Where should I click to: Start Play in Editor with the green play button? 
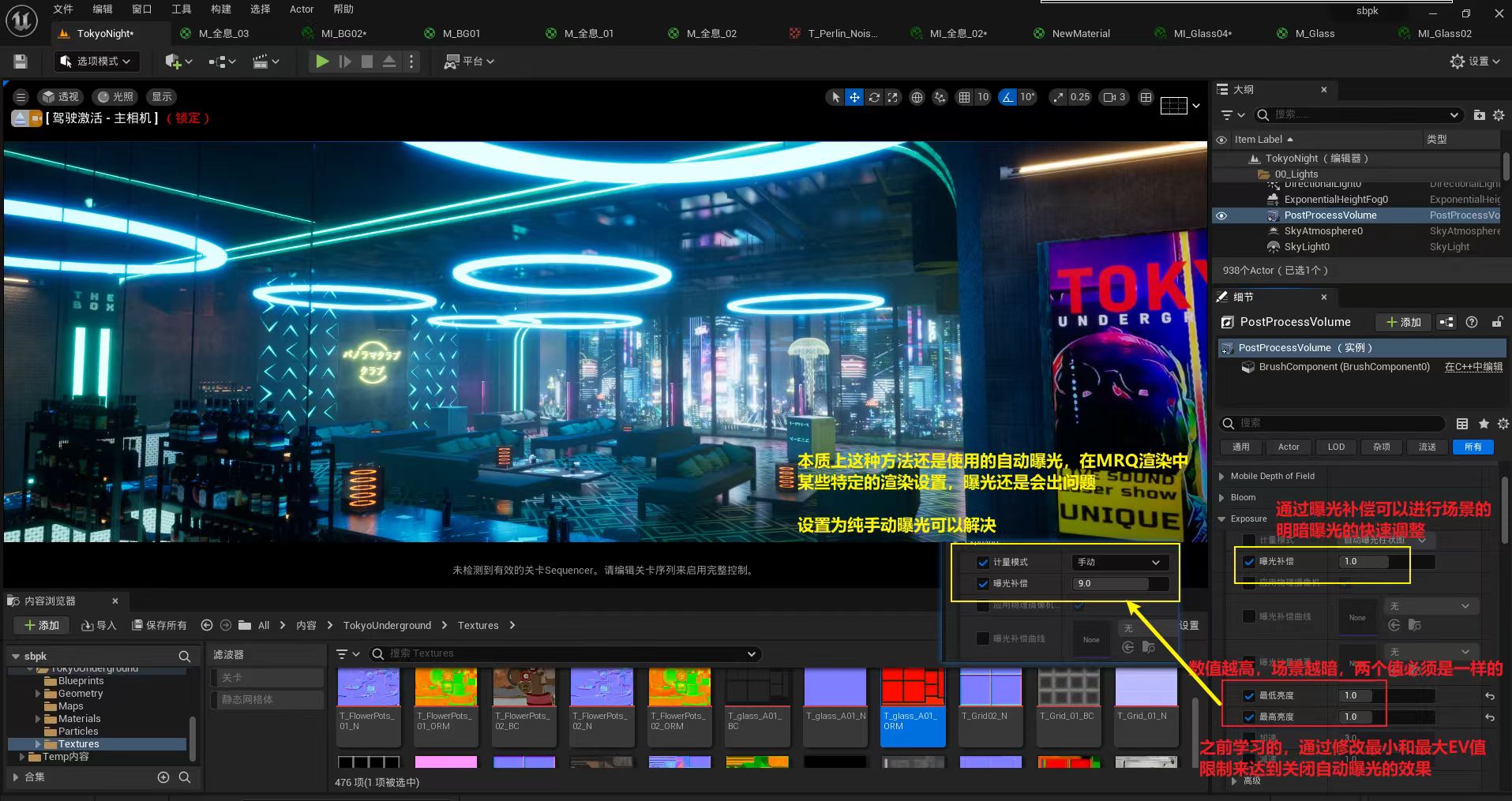point(322,62)
